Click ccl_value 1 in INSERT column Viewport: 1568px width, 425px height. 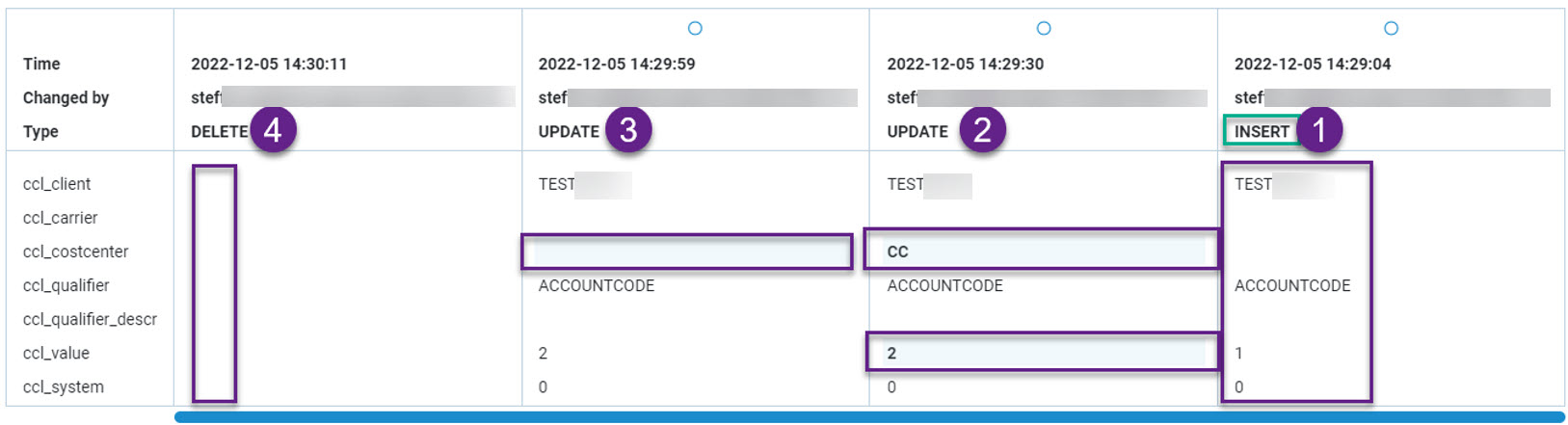[1239, 354]
